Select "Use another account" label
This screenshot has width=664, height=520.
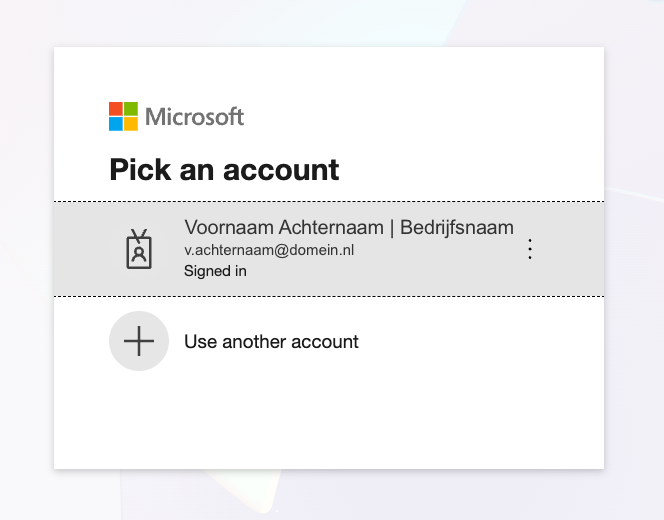click(x=271, y=342)
